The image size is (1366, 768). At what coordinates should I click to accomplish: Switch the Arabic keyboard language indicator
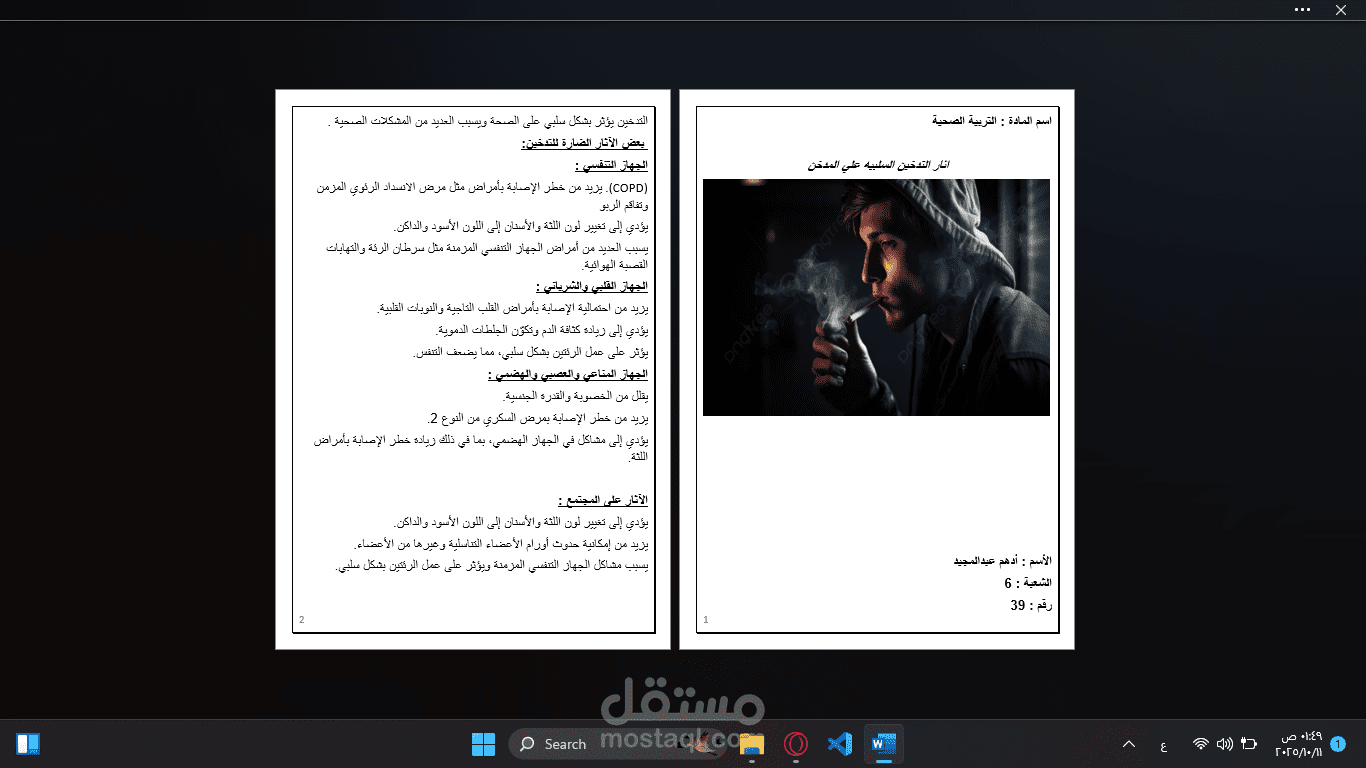[1163, 745]
